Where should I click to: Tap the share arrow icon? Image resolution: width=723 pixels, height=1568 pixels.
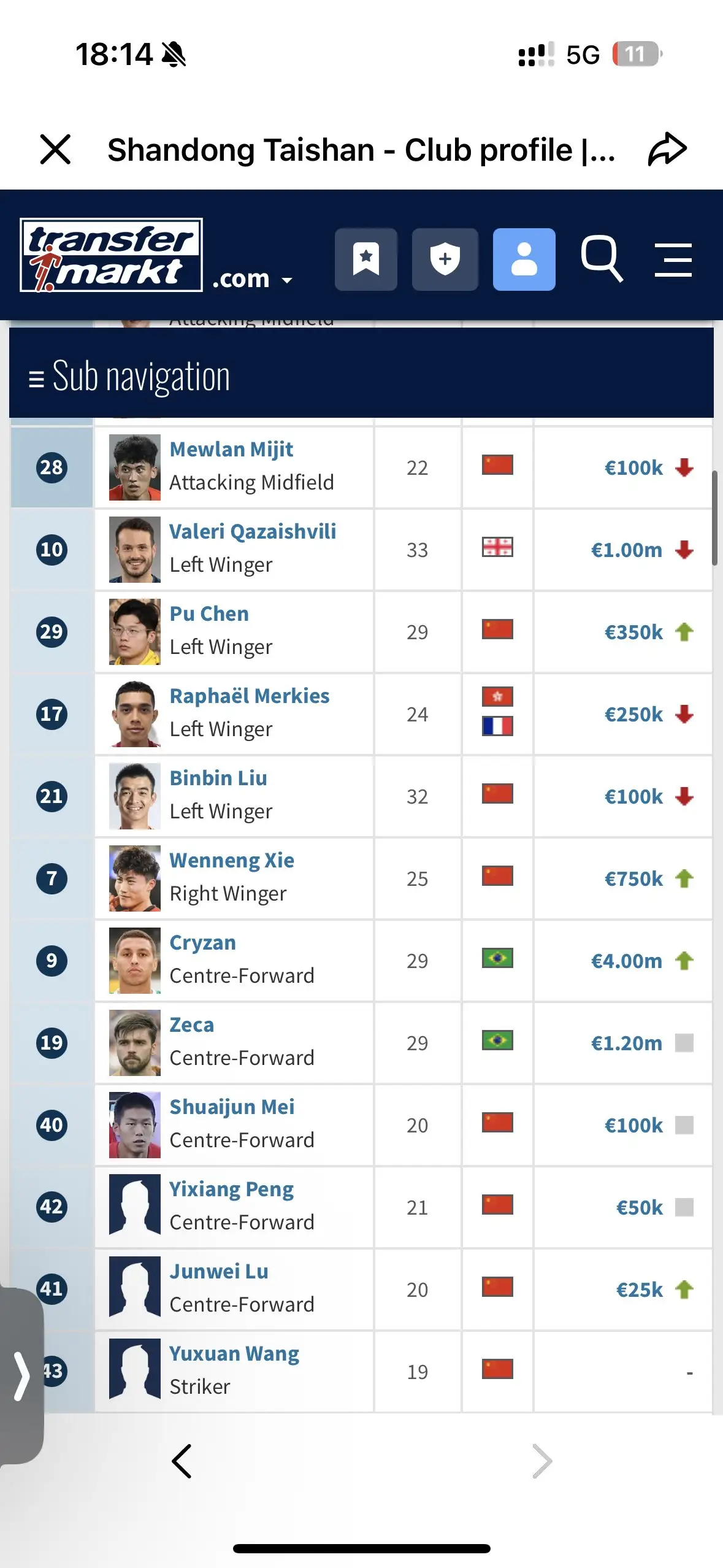pyautogui.click(x=667, y=149)
